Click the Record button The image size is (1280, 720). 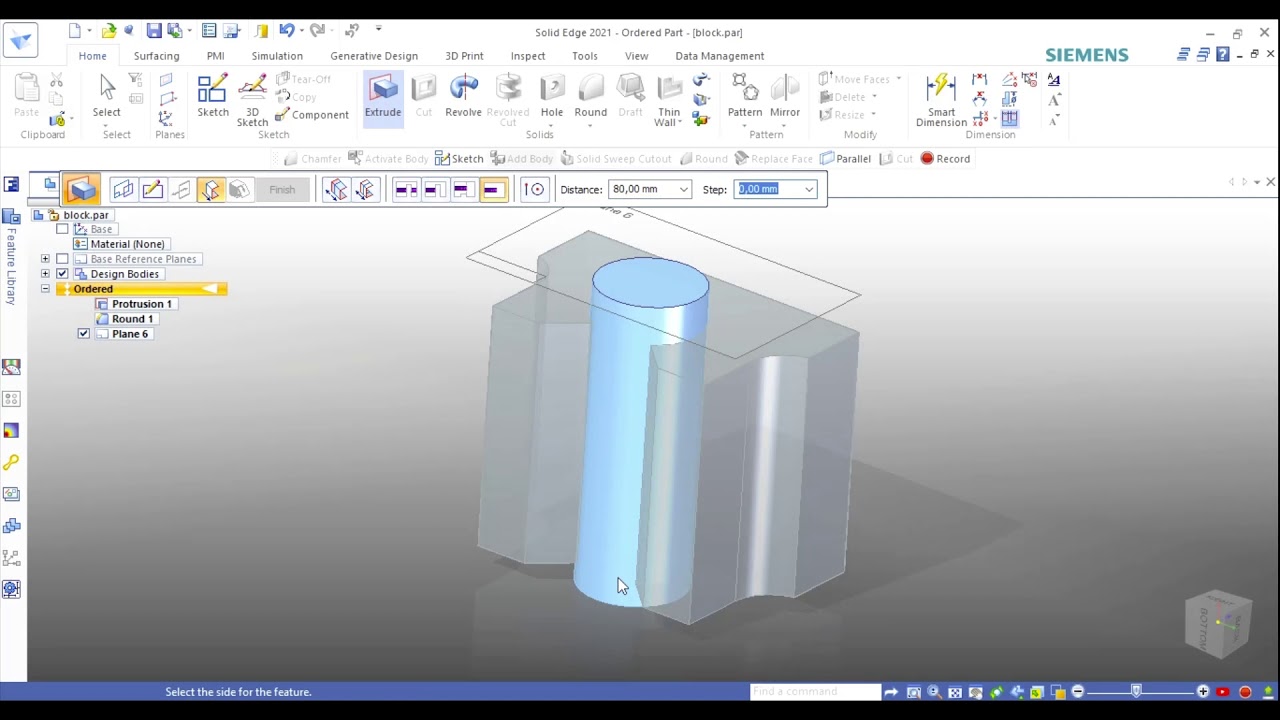945,159
